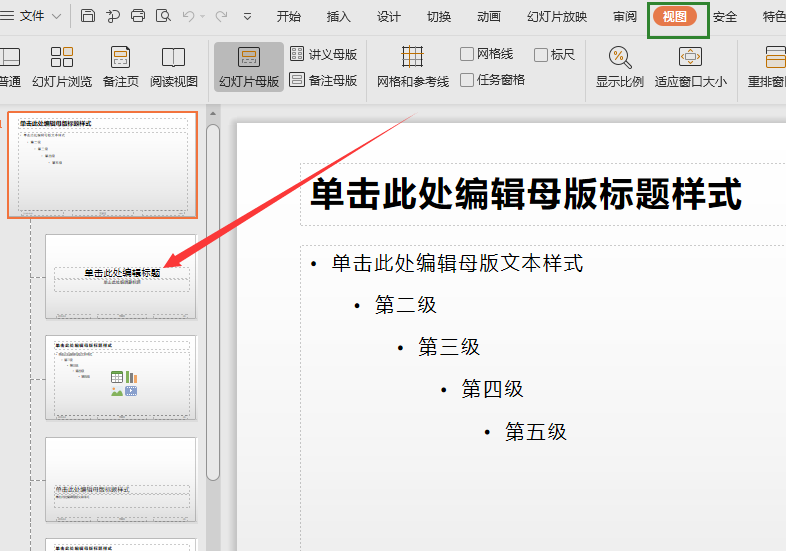Select the title slide layout thumbnail

[121, 276]
